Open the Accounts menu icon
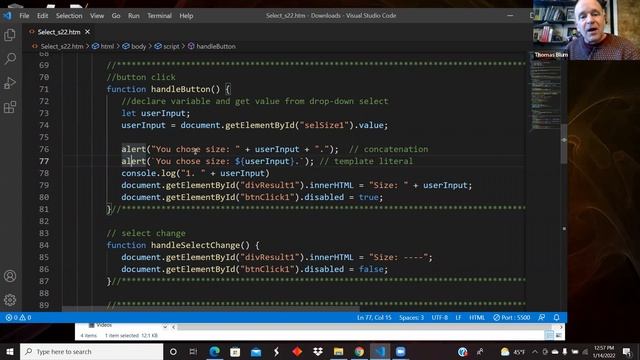 click(x=10, y=276)
